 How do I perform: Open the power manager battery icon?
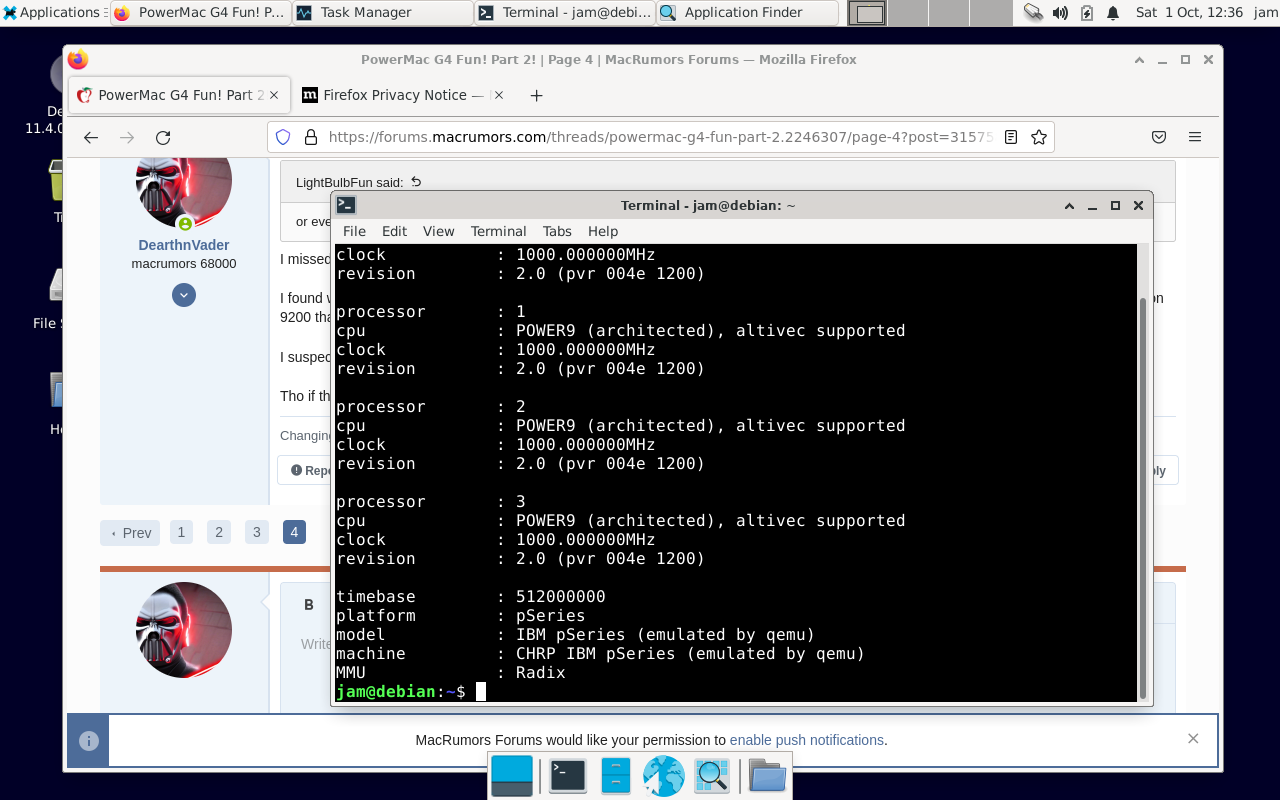pos(1087,13)
